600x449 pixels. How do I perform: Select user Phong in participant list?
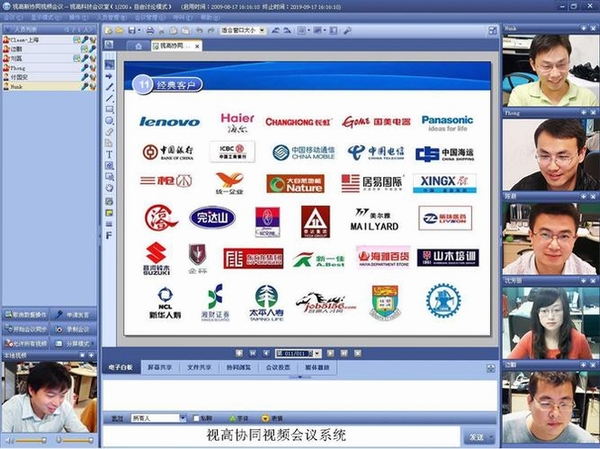[50, 68]
